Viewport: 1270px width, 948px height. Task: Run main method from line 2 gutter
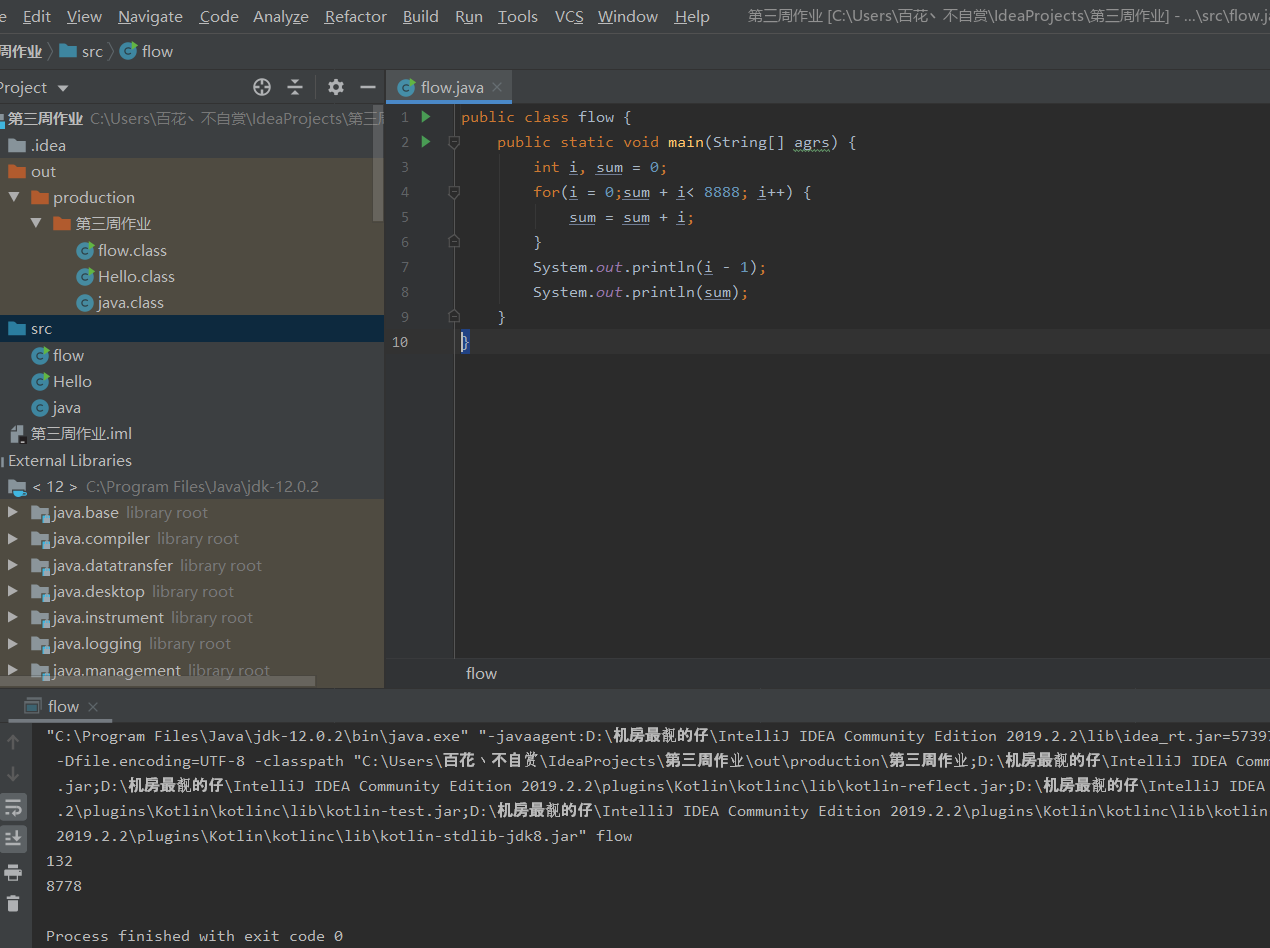(x=426, y=142)
